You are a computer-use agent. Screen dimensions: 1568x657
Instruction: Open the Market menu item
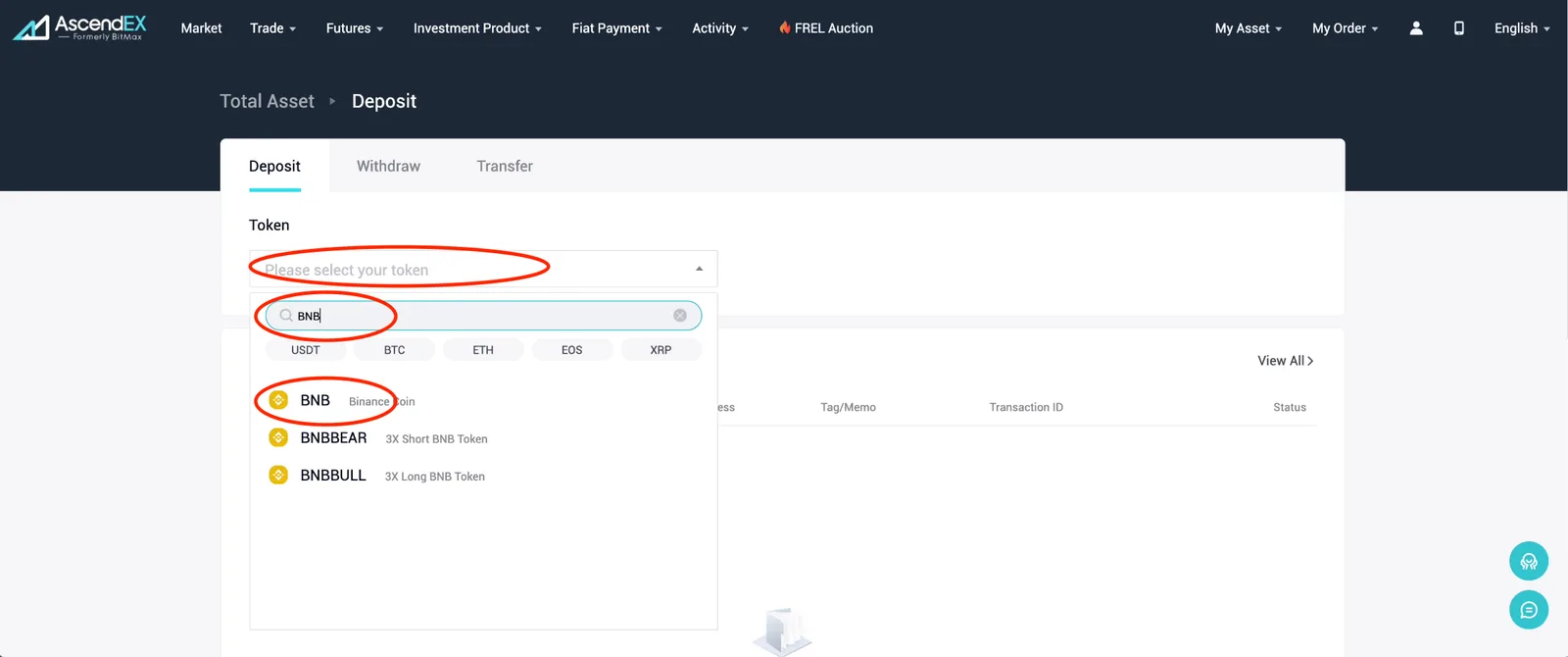click(x=201, y=28)
